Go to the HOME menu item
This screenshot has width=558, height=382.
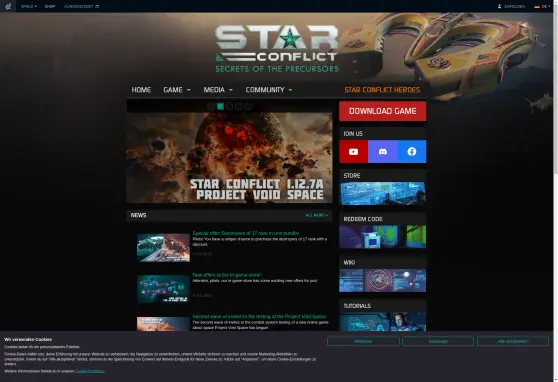[141, 90]
